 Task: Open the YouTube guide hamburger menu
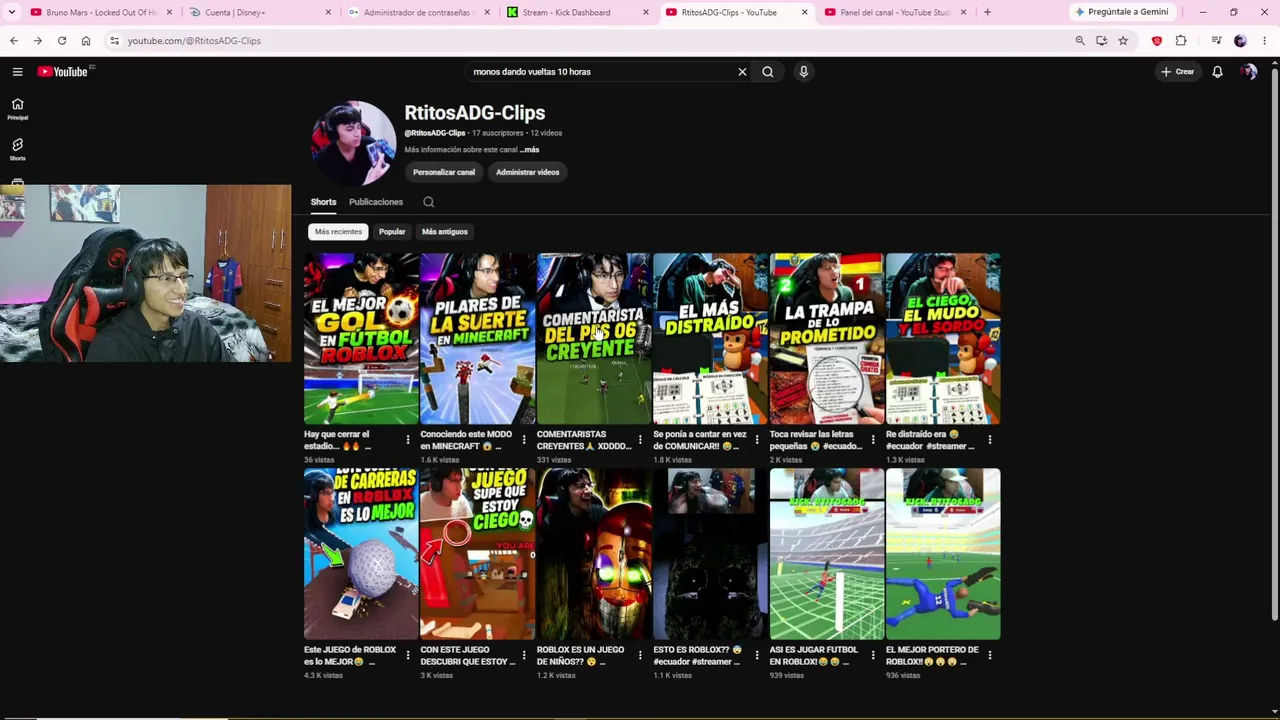(x=17, y=72)
